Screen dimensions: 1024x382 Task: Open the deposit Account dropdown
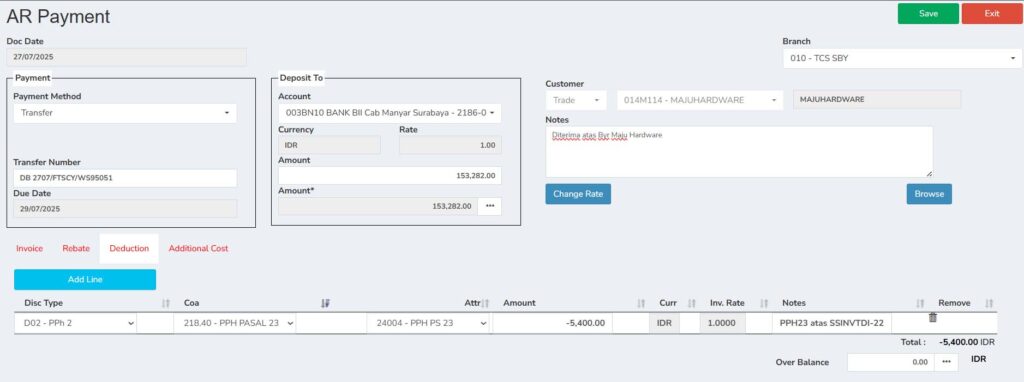390,113
